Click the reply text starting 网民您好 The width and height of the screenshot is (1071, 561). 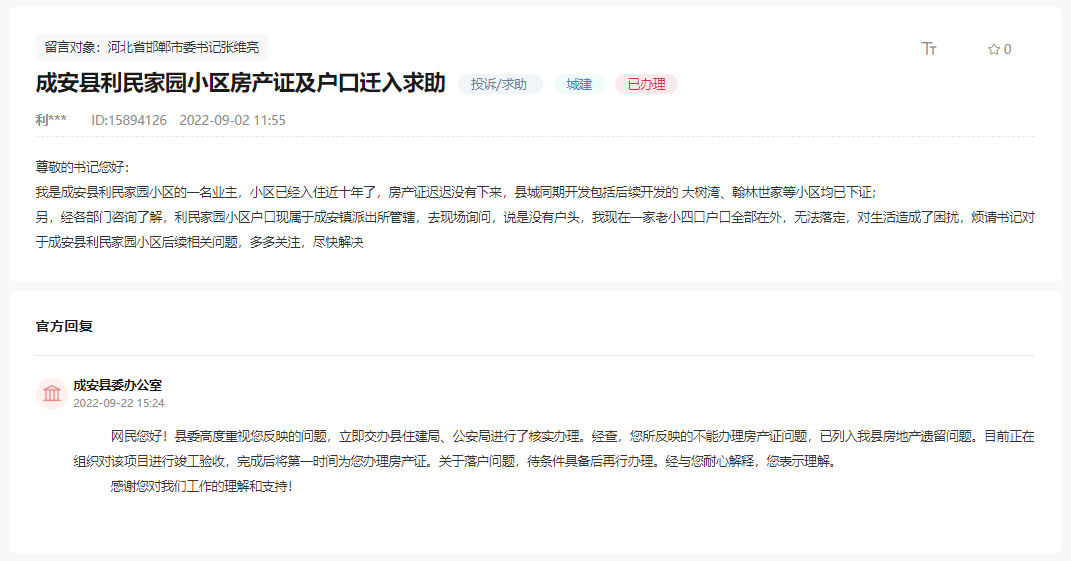(554, 448)
